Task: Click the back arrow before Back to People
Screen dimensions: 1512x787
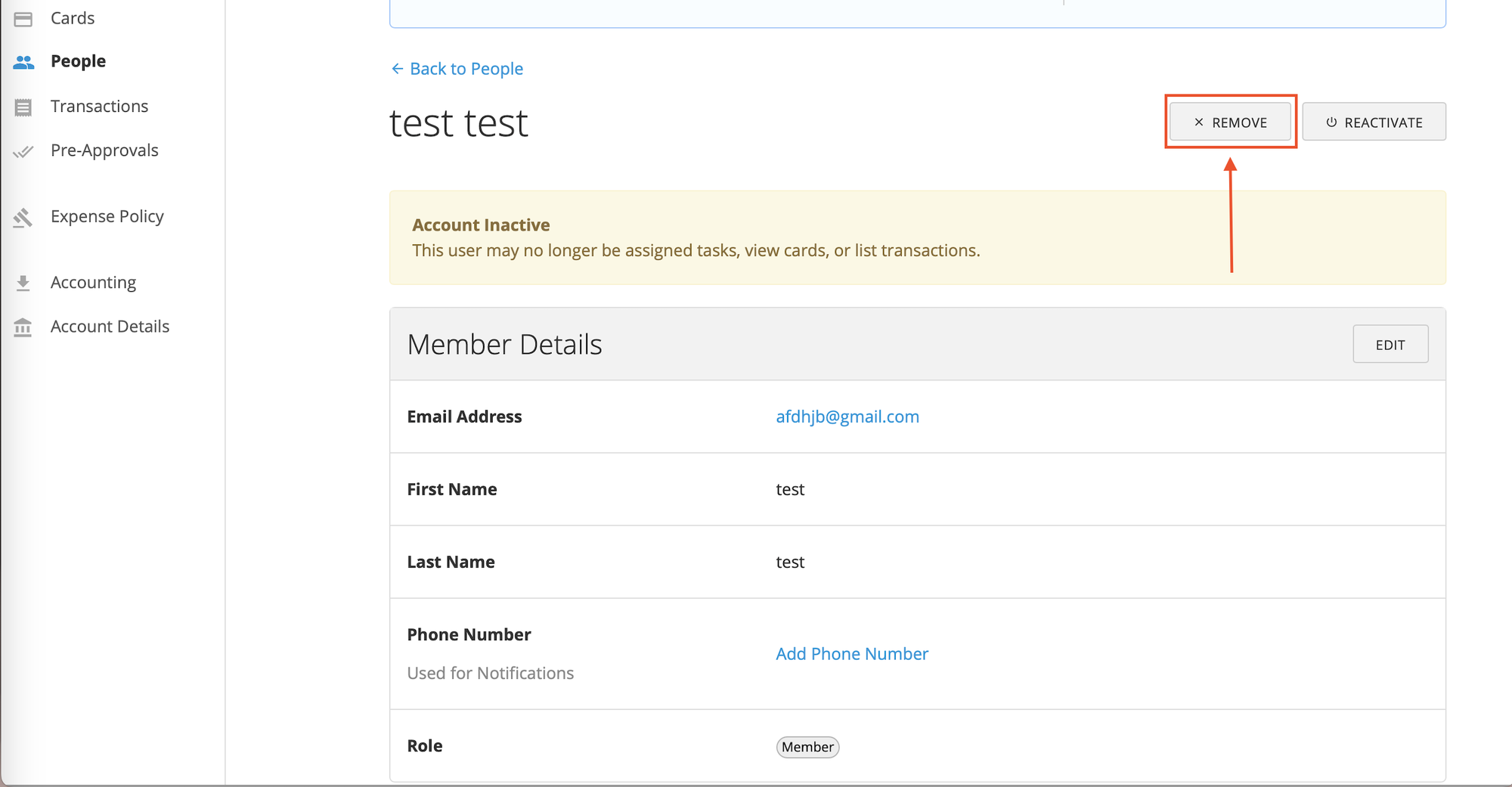Action: pyautogui.click(x=397, y=69)
